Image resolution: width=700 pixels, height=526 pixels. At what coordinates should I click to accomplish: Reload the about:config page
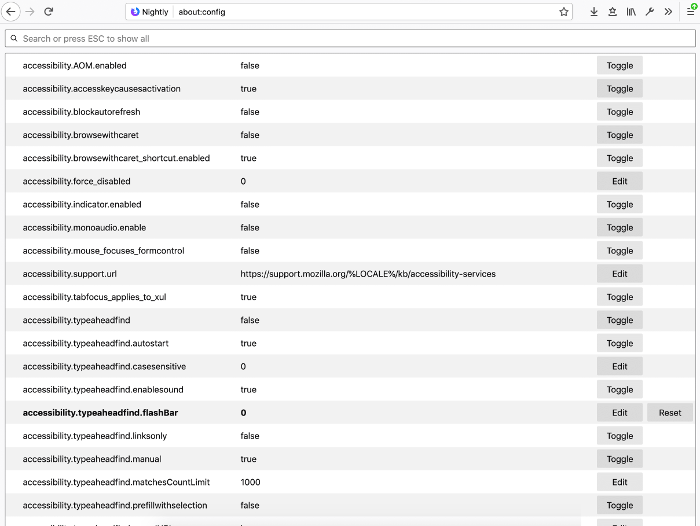click(x=48, y=11)
